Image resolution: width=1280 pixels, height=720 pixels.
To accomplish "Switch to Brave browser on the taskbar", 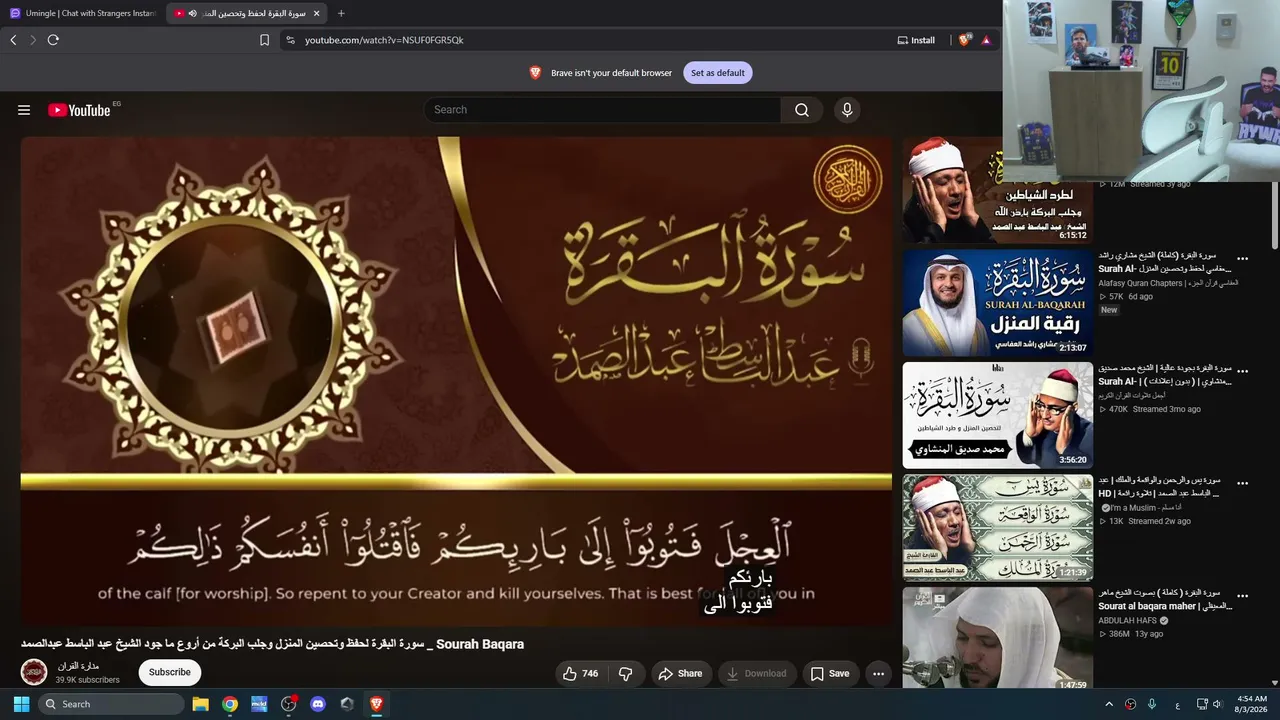I will (376, 704).
